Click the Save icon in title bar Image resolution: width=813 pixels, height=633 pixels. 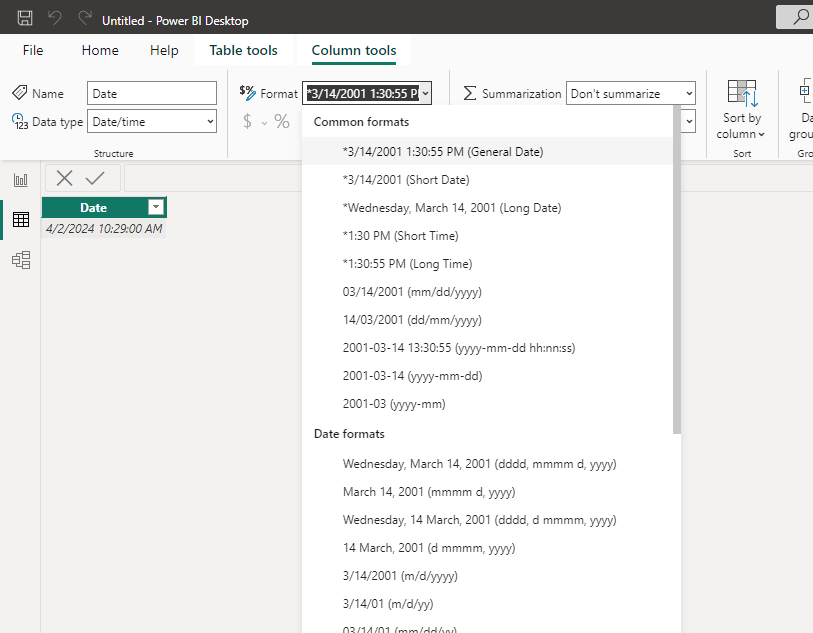[25, 18]
